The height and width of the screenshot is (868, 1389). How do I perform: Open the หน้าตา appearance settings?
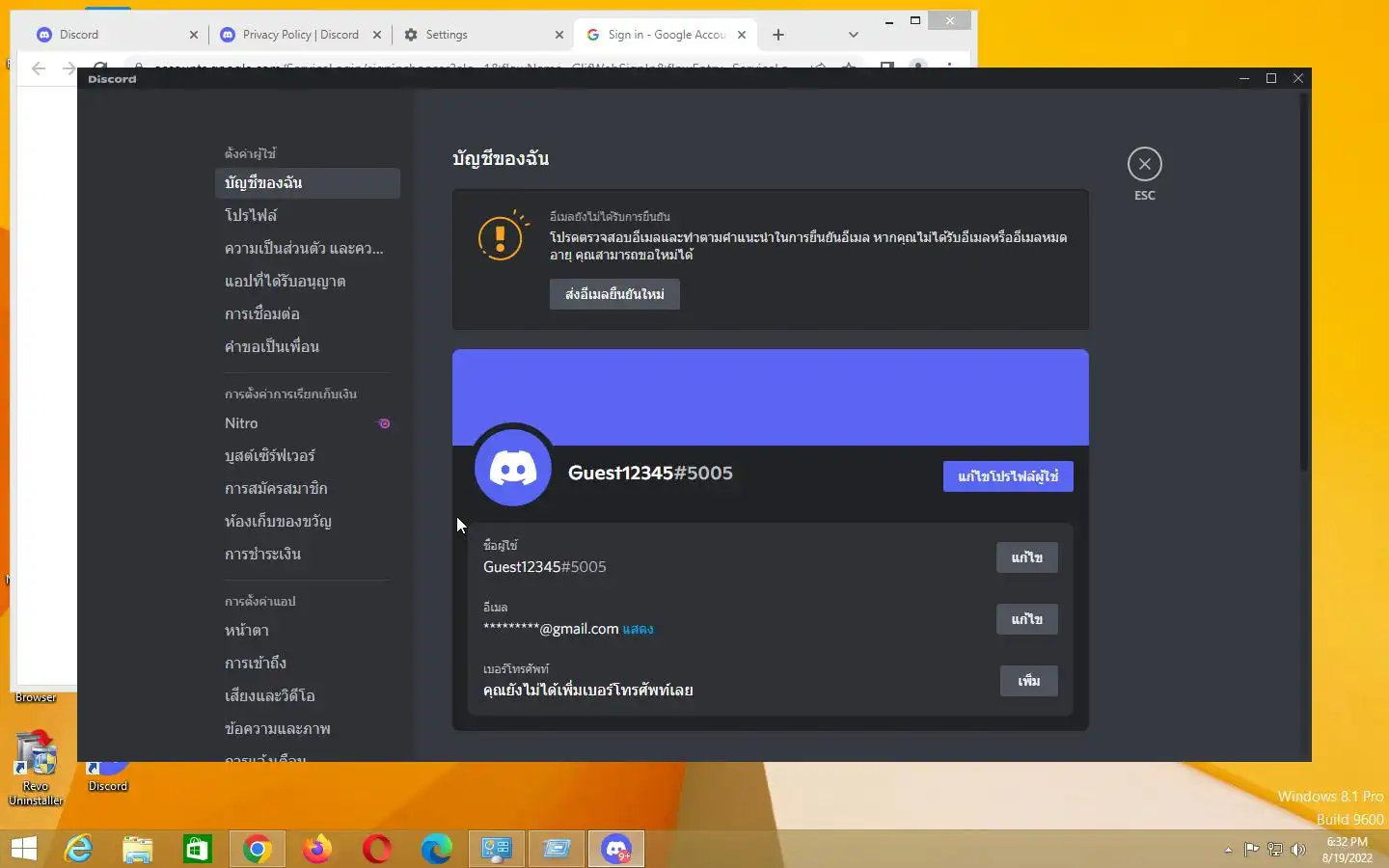(308, 631)
